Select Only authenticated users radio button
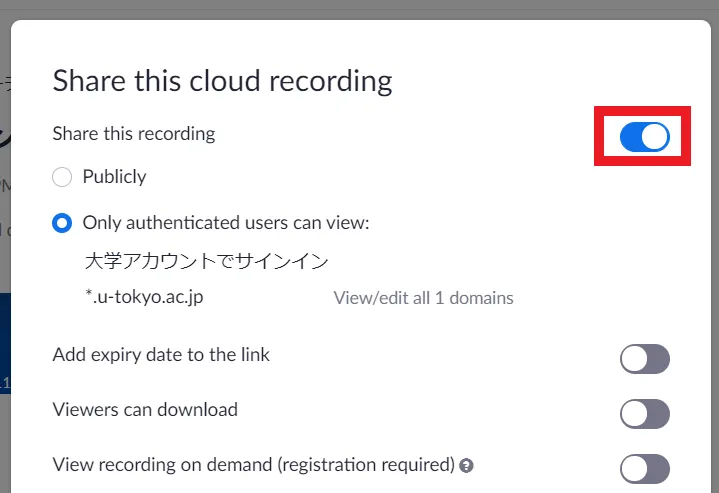This screenshot has height=493, width=719. [62, 223]
